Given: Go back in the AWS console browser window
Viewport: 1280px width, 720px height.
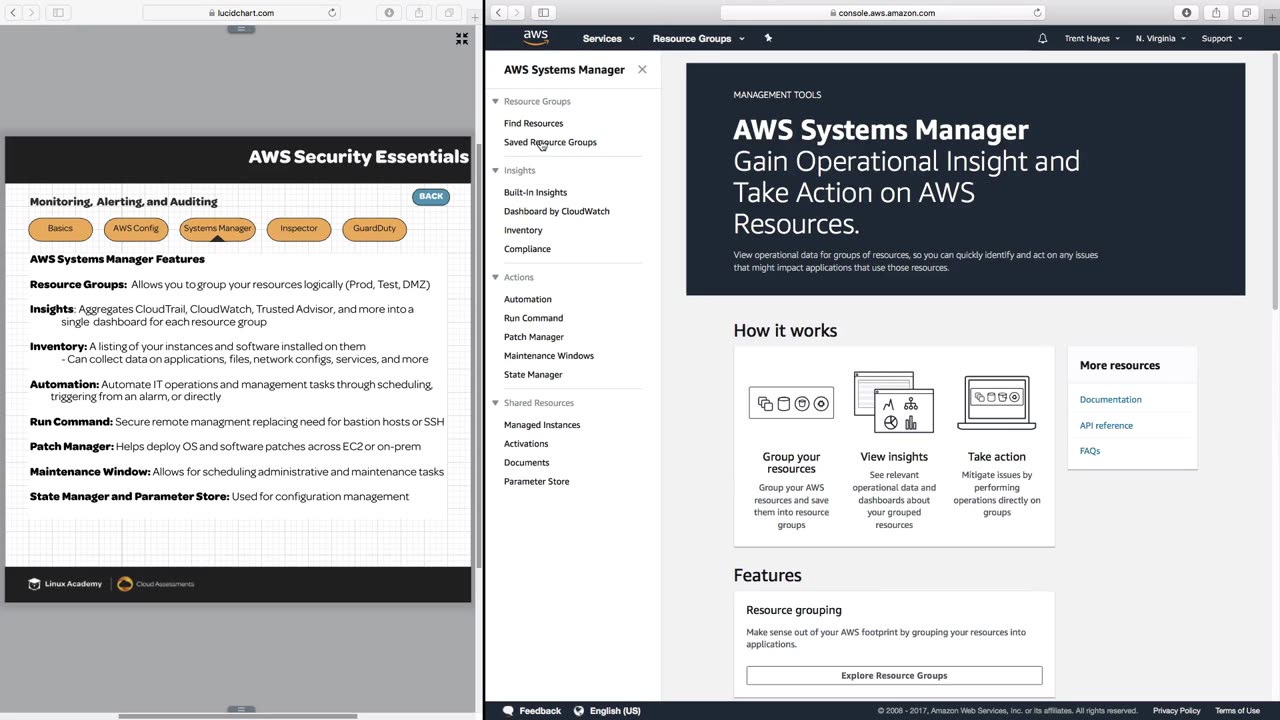Looking at the screenshot, I should (498, 12).
